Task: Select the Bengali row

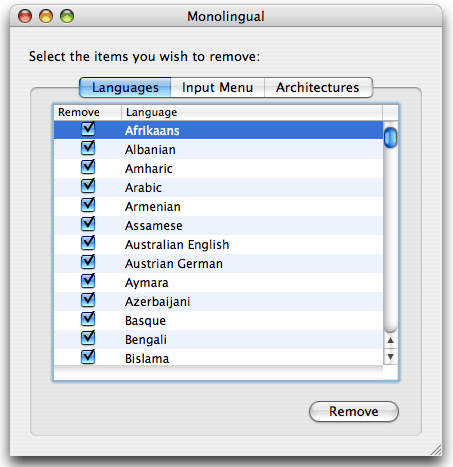Action: 218,339
